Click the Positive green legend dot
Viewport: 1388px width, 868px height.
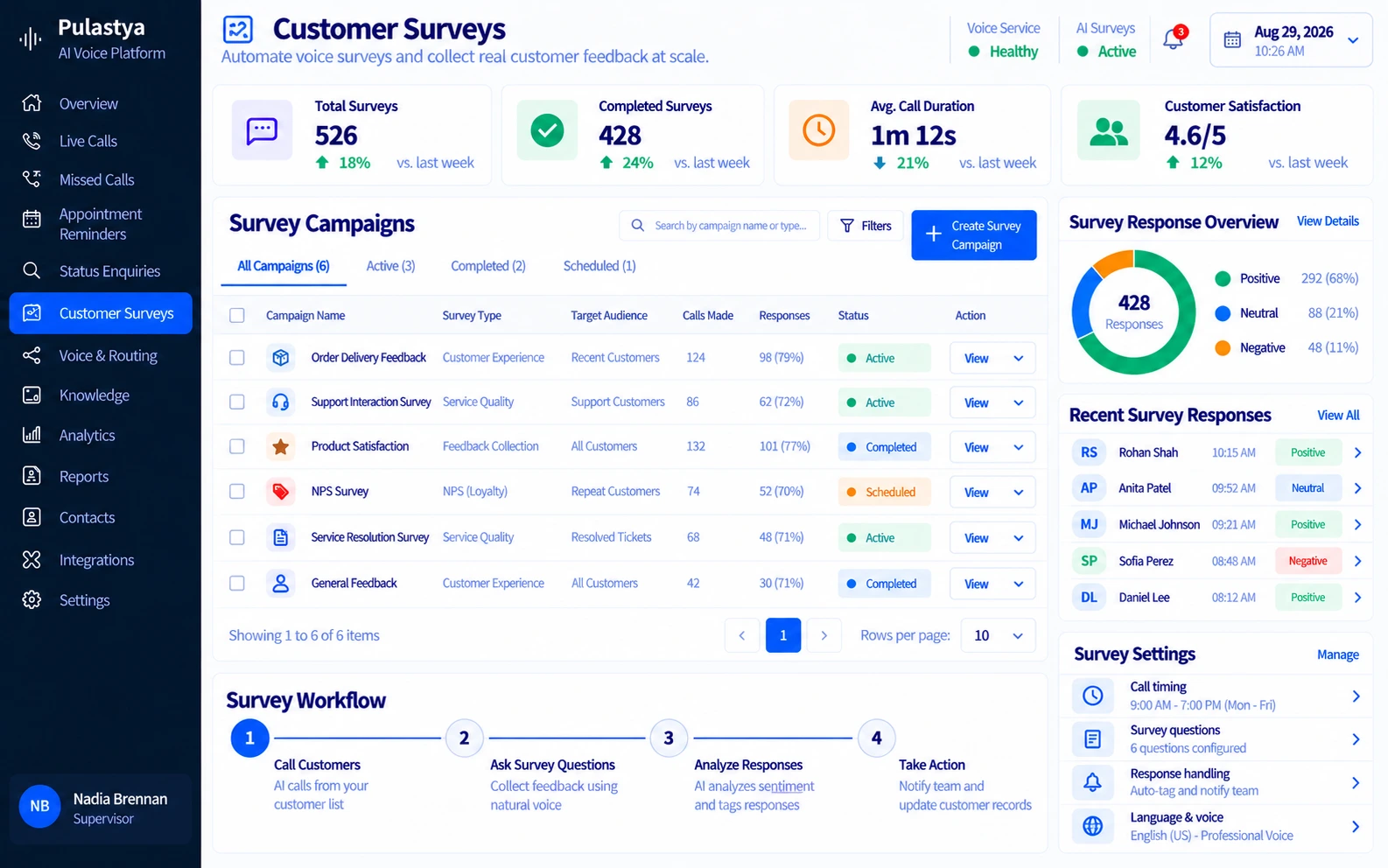pos(1223,278)
